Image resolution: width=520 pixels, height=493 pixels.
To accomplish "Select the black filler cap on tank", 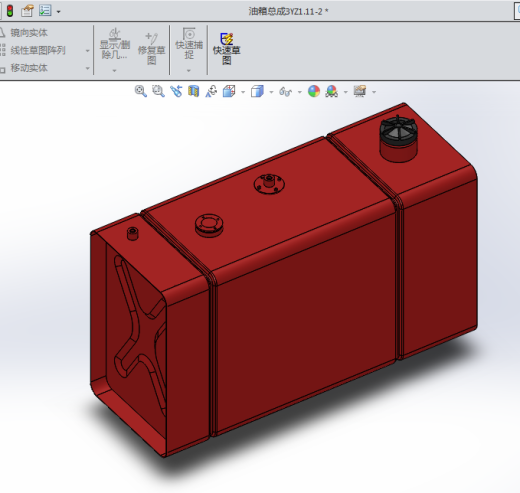I will click(398, 130).
